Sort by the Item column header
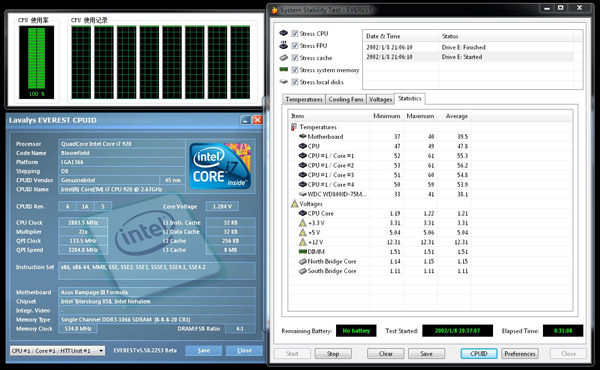The image size is (600, 370). 329,116
